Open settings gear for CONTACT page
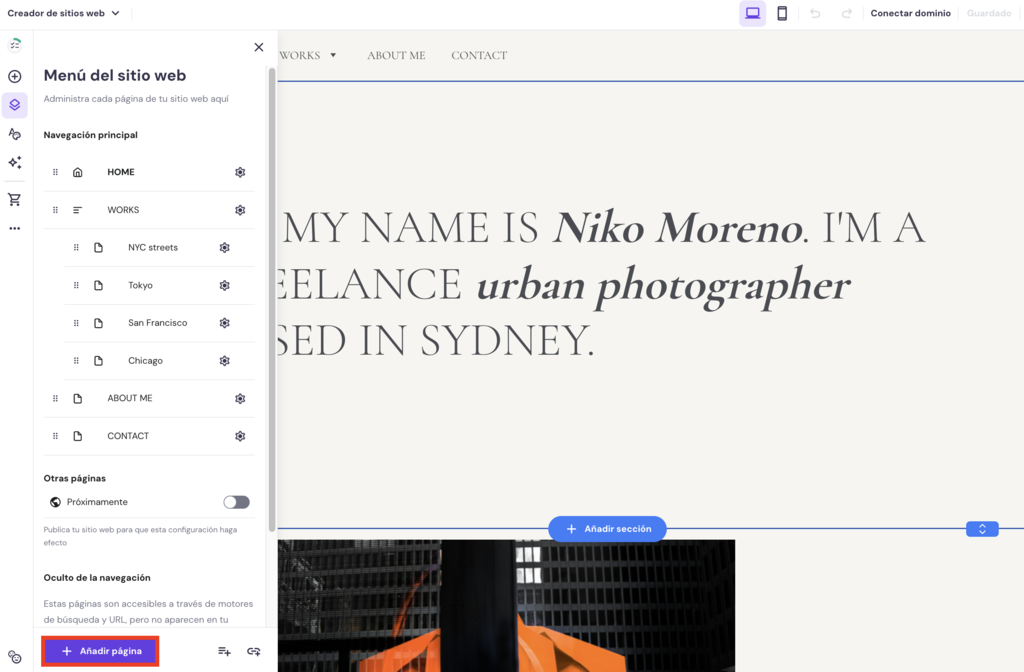This screenshot has width=1024, height=672. tap(240, 436)
